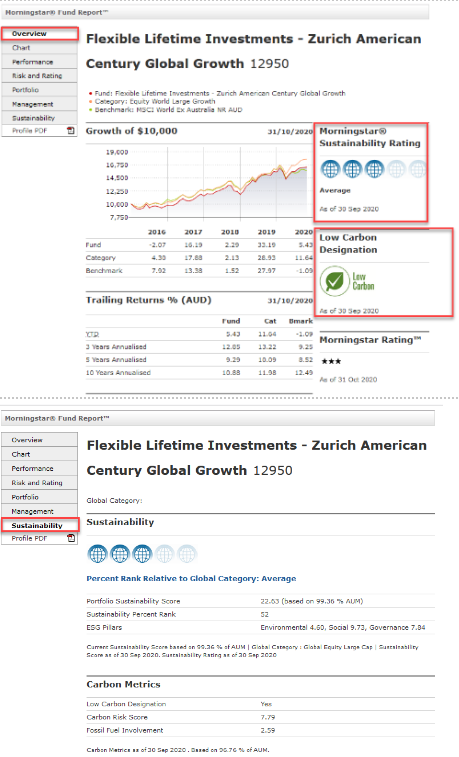This screenshot has width=459, height=757.
Task: Open Overview tab in the upper report
Action: coord(39,34)
